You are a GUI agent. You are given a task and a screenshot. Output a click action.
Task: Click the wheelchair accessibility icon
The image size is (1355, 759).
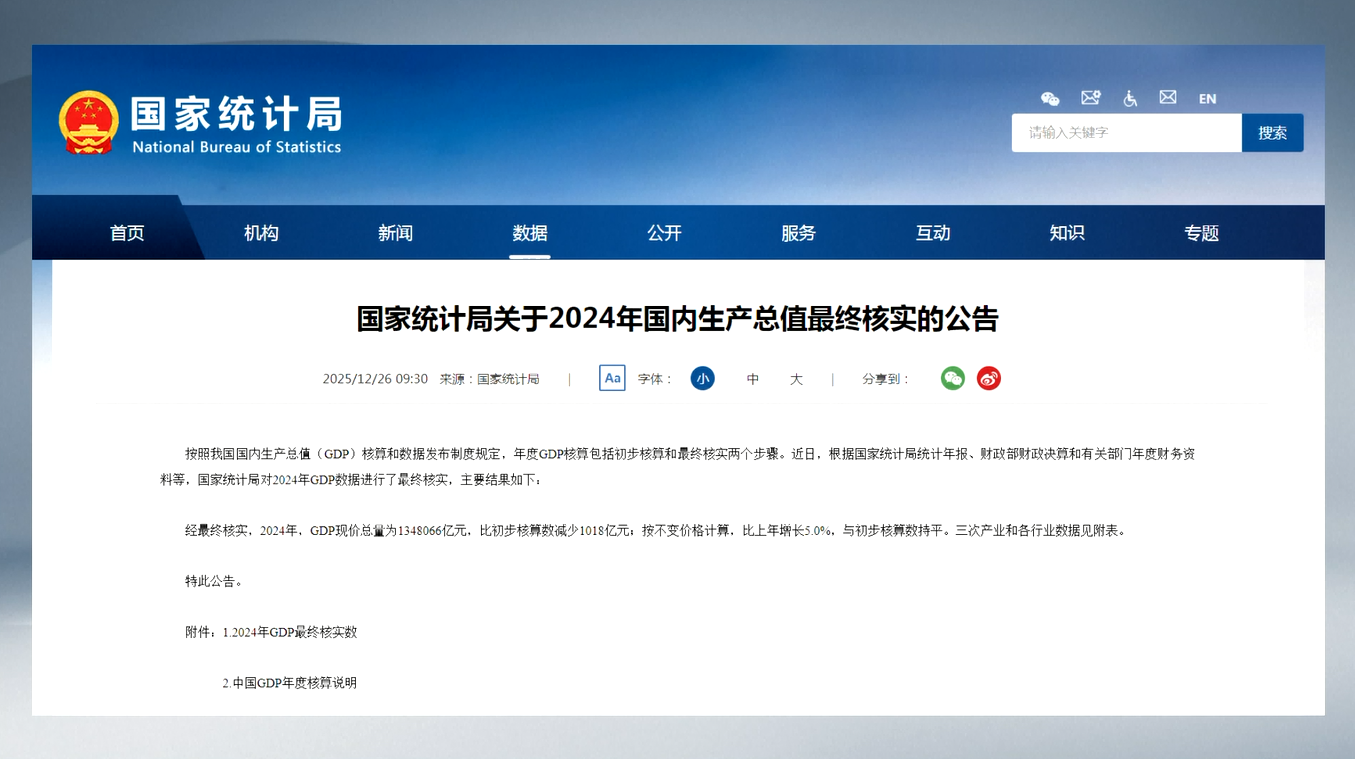click(x=1130, y=98)
